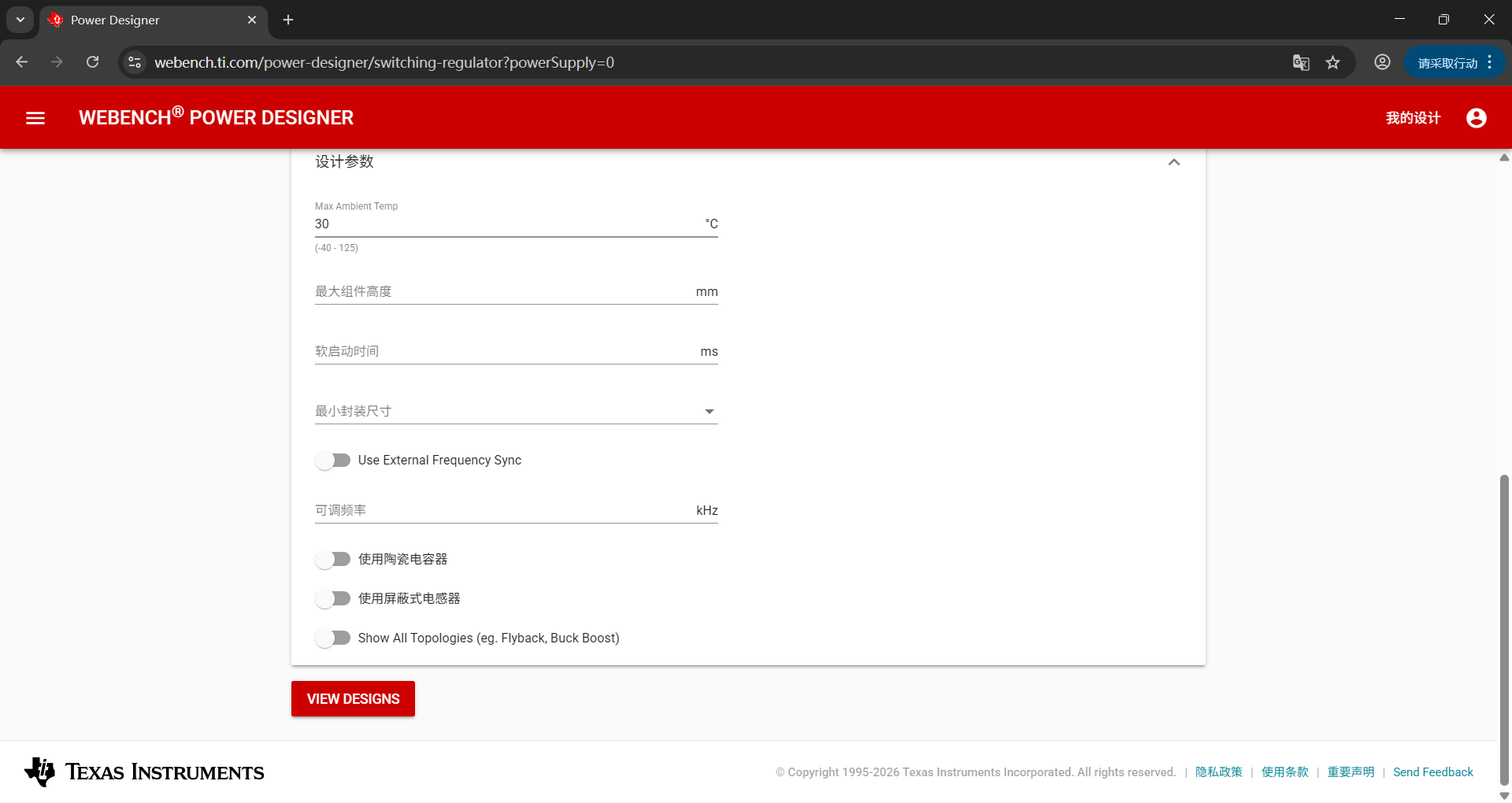
Task: Open the 重要声明 link
Action: 1351,772
